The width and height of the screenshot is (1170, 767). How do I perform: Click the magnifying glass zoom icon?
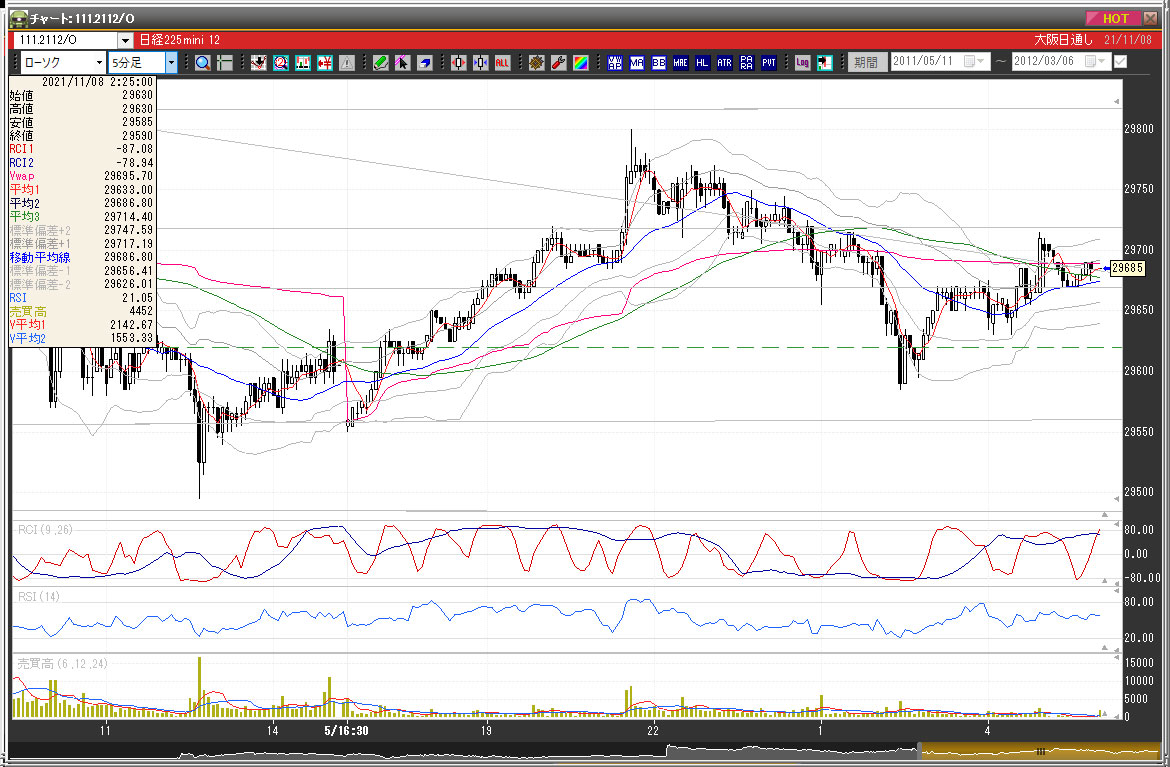[x=202, y=62]
